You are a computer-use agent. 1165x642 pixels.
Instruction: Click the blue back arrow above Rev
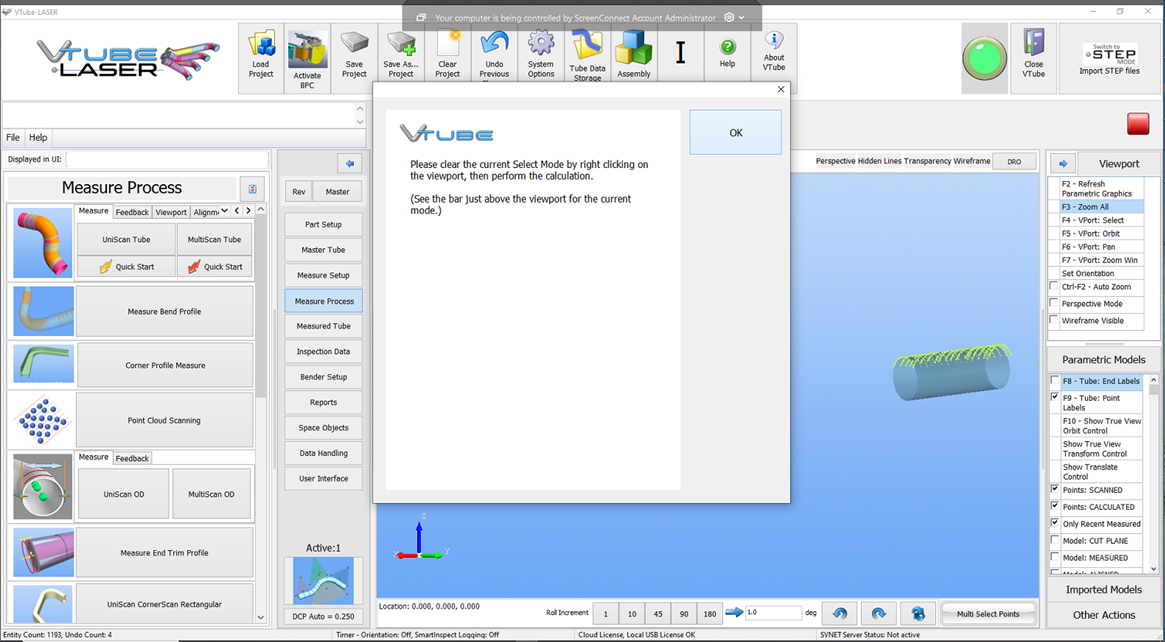click(349, 163)
